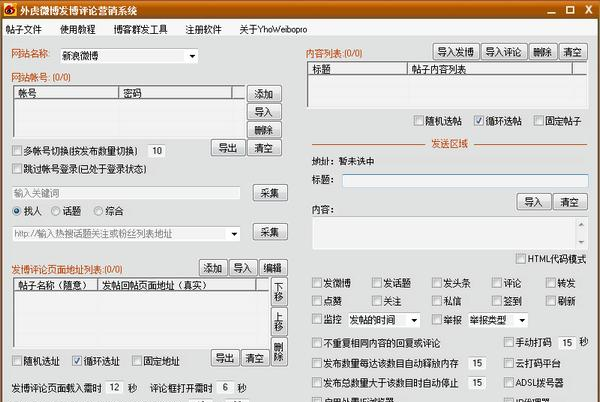Click the 导入发博 button
The width and height of the screenshot is (600, 402).
pos(455,51)
